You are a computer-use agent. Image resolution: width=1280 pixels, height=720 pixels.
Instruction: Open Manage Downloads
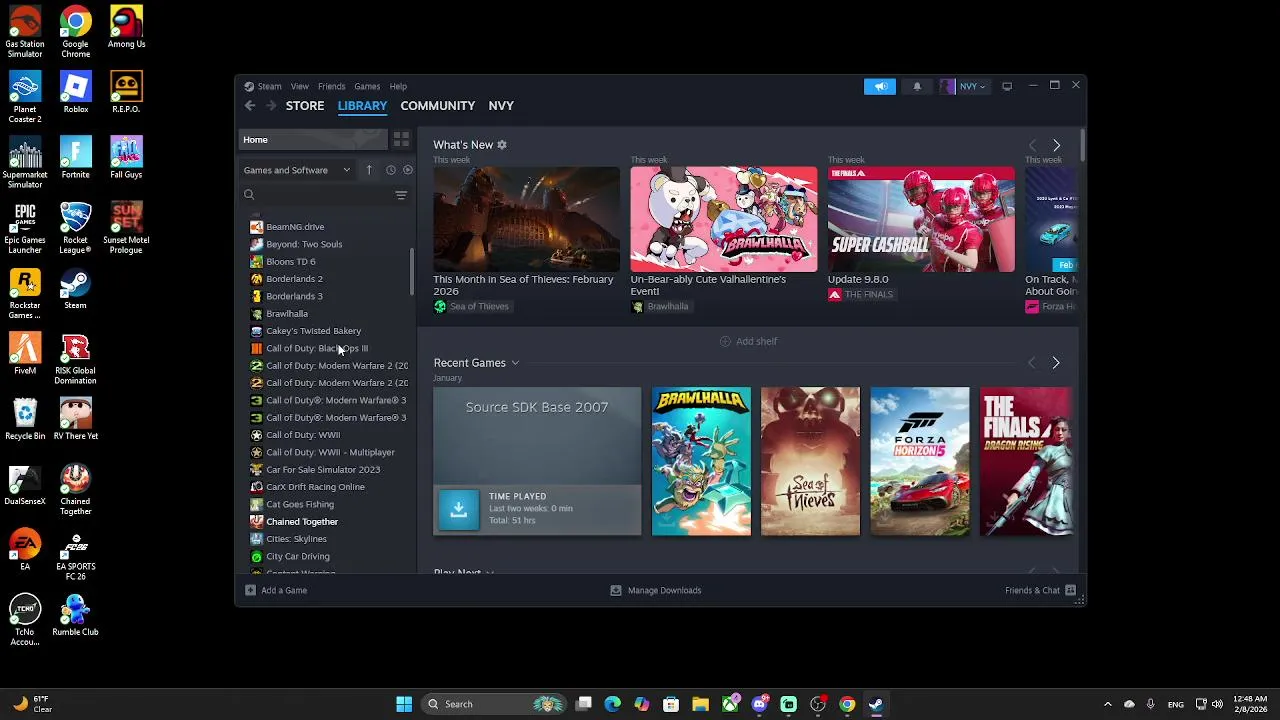(656, 591)
